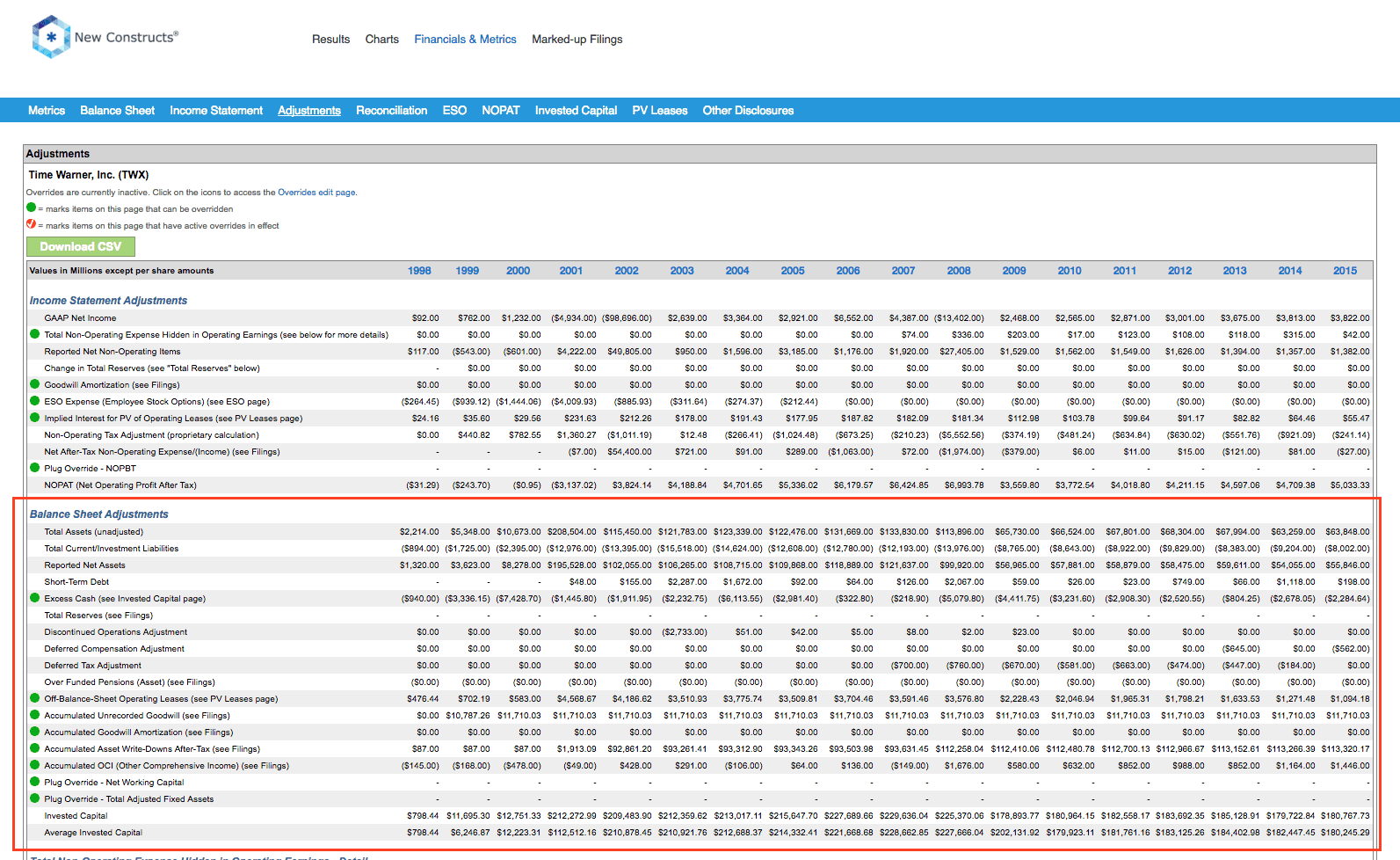Click the Average Invested Capital row label
Screen dimensions: 1400x860
point(93,833)
